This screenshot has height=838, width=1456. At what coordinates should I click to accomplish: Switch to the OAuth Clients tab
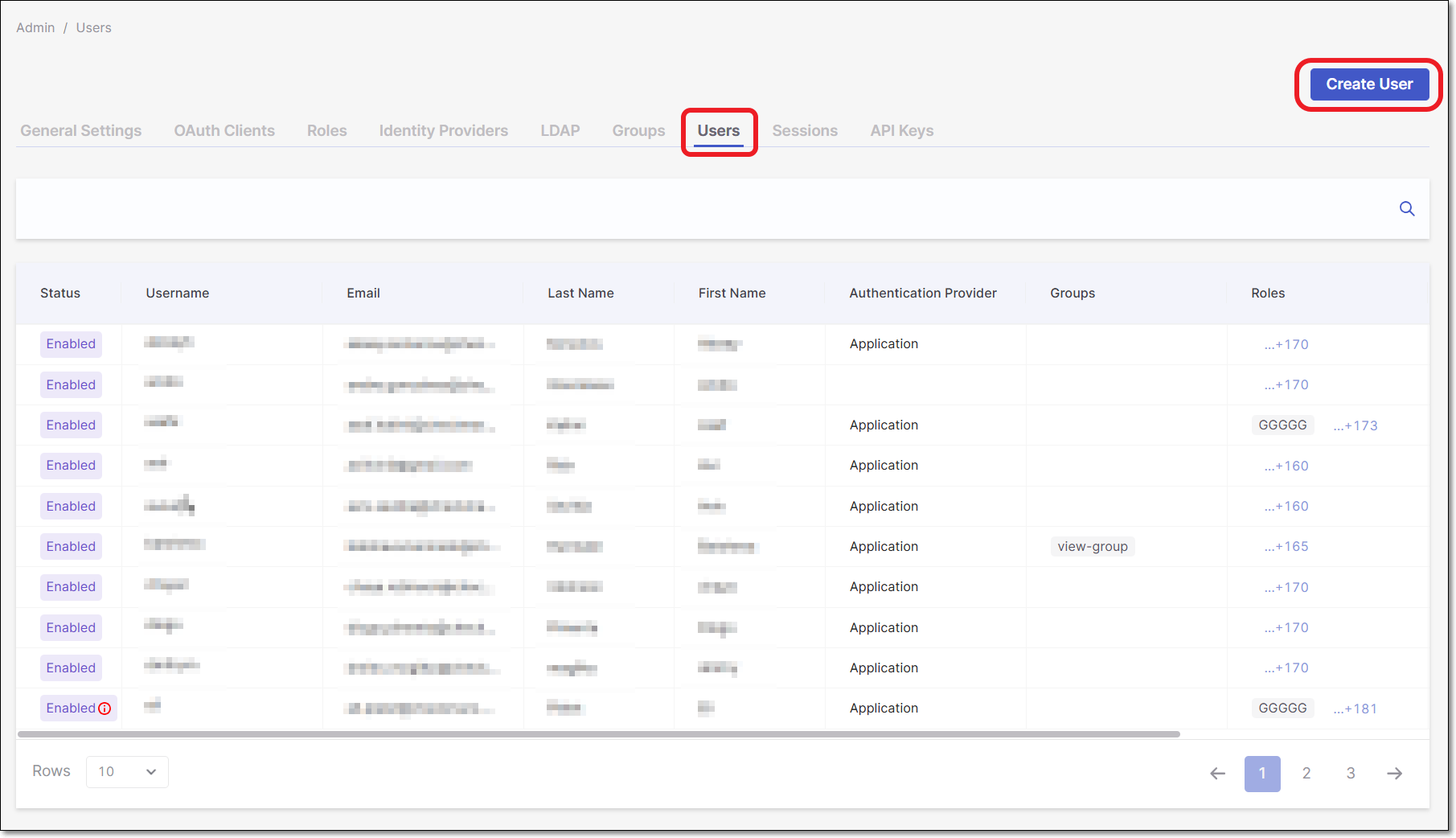(224, 131)
